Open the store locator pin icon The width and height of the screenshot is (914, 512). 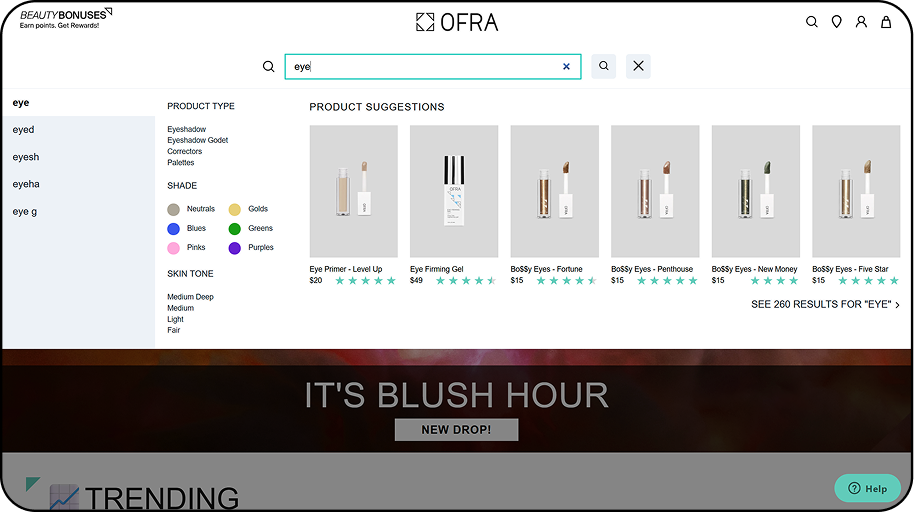click(837, 22)
